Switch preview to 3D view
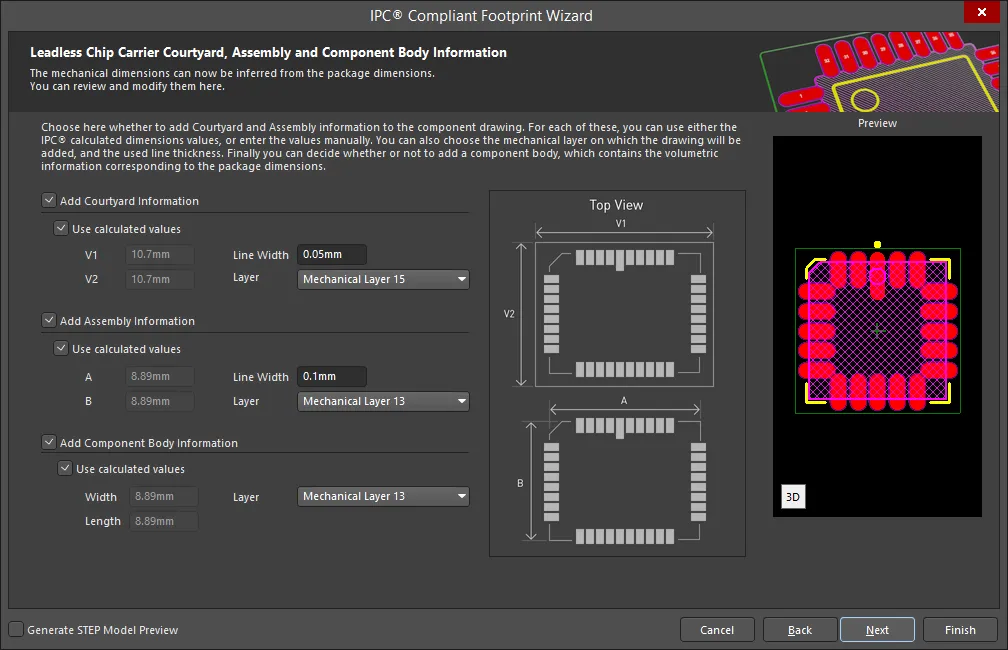 (x=793, y=496)
